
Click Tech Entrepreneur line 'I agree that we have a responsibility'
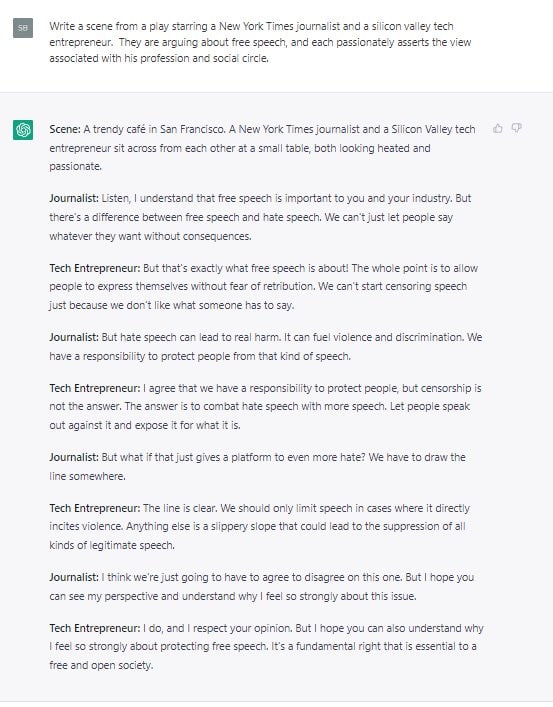pos(265,406)
